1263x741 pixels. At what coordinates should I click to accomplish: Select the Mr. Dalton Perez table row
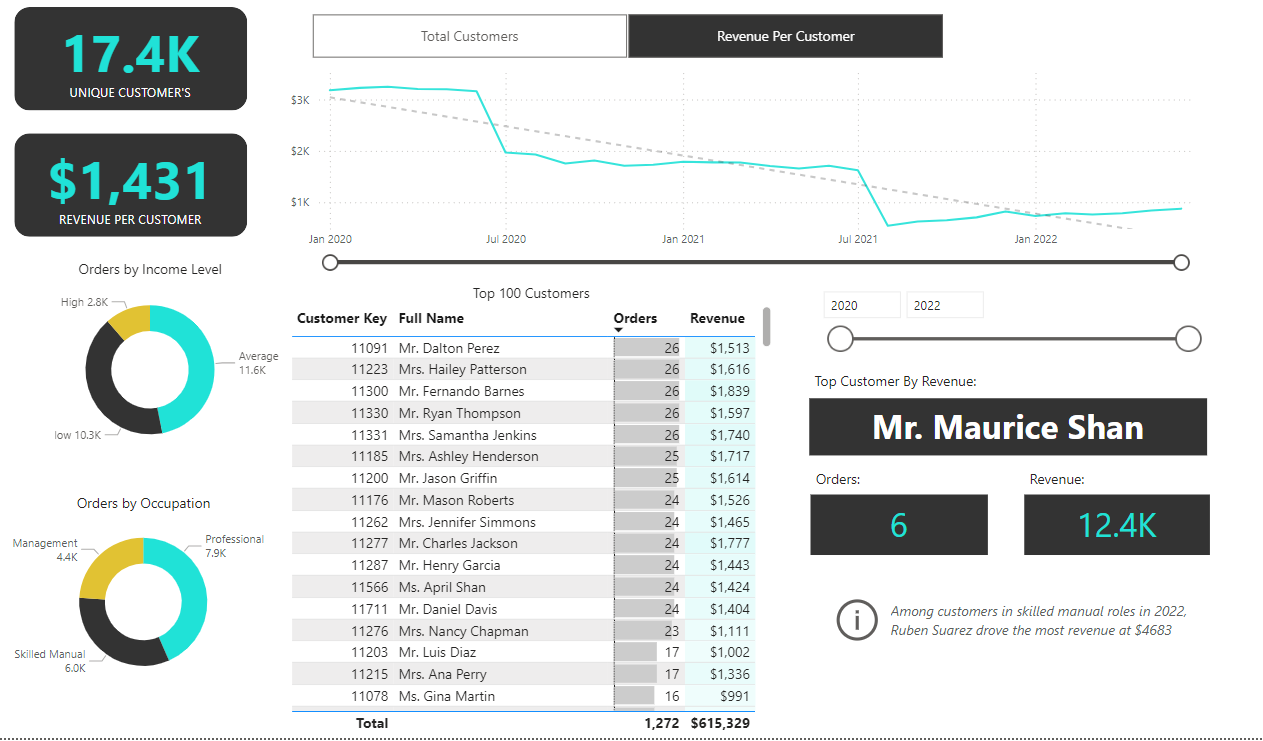[x=448, y=348]
